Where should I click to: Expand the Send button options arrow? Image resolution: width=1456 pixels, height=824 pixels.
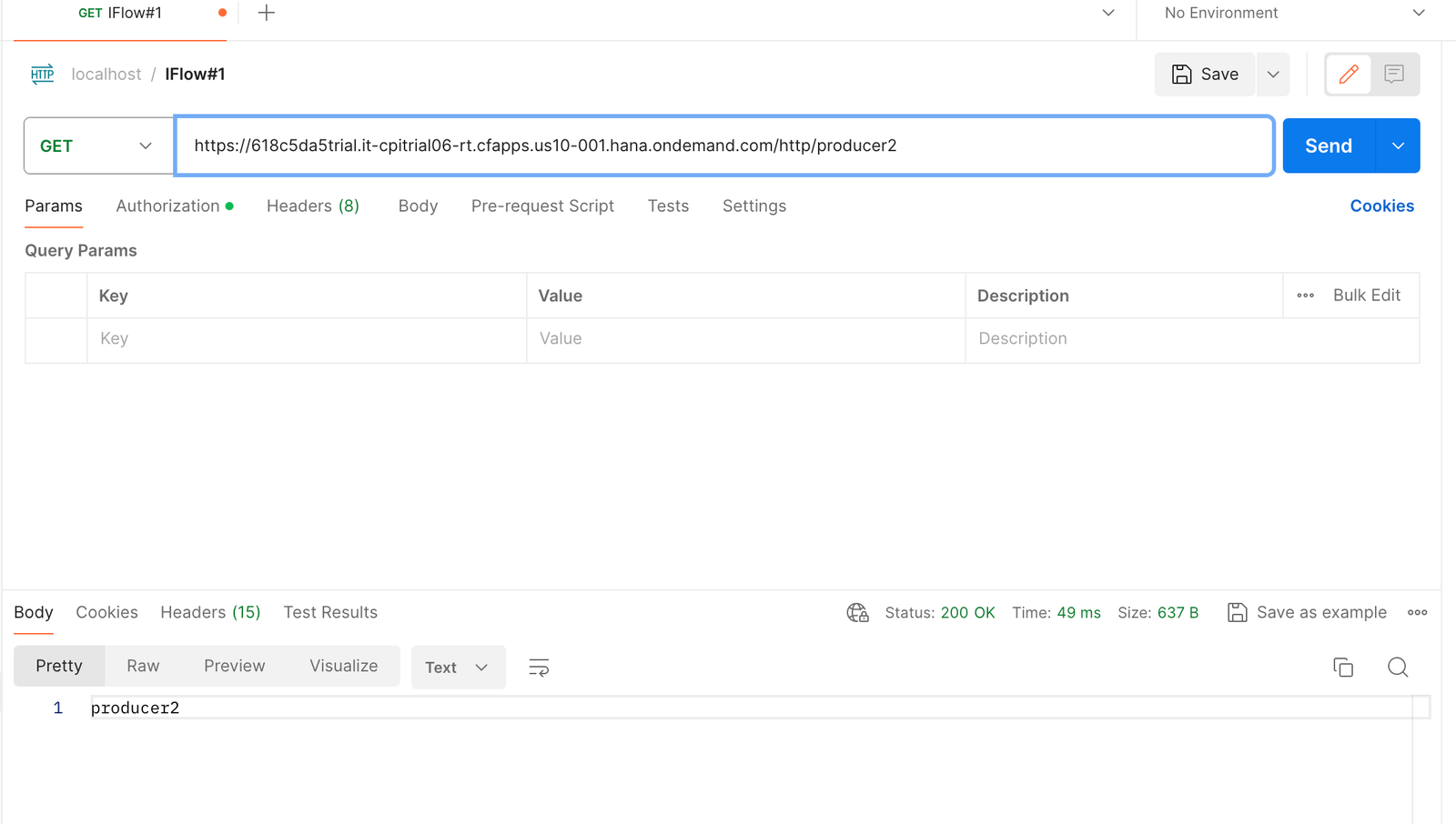click(x=1398, y=146)
